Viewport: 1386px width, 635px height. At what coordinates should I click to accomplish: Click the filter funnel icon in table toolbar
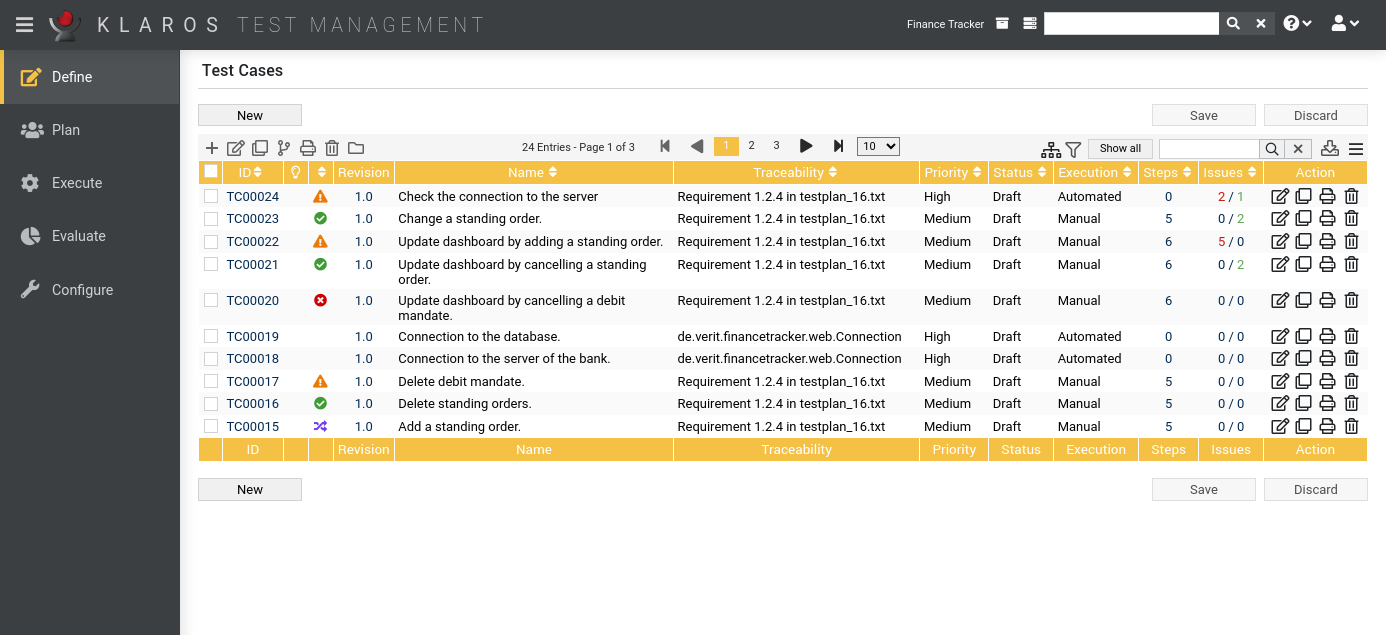click(1073, 149)
